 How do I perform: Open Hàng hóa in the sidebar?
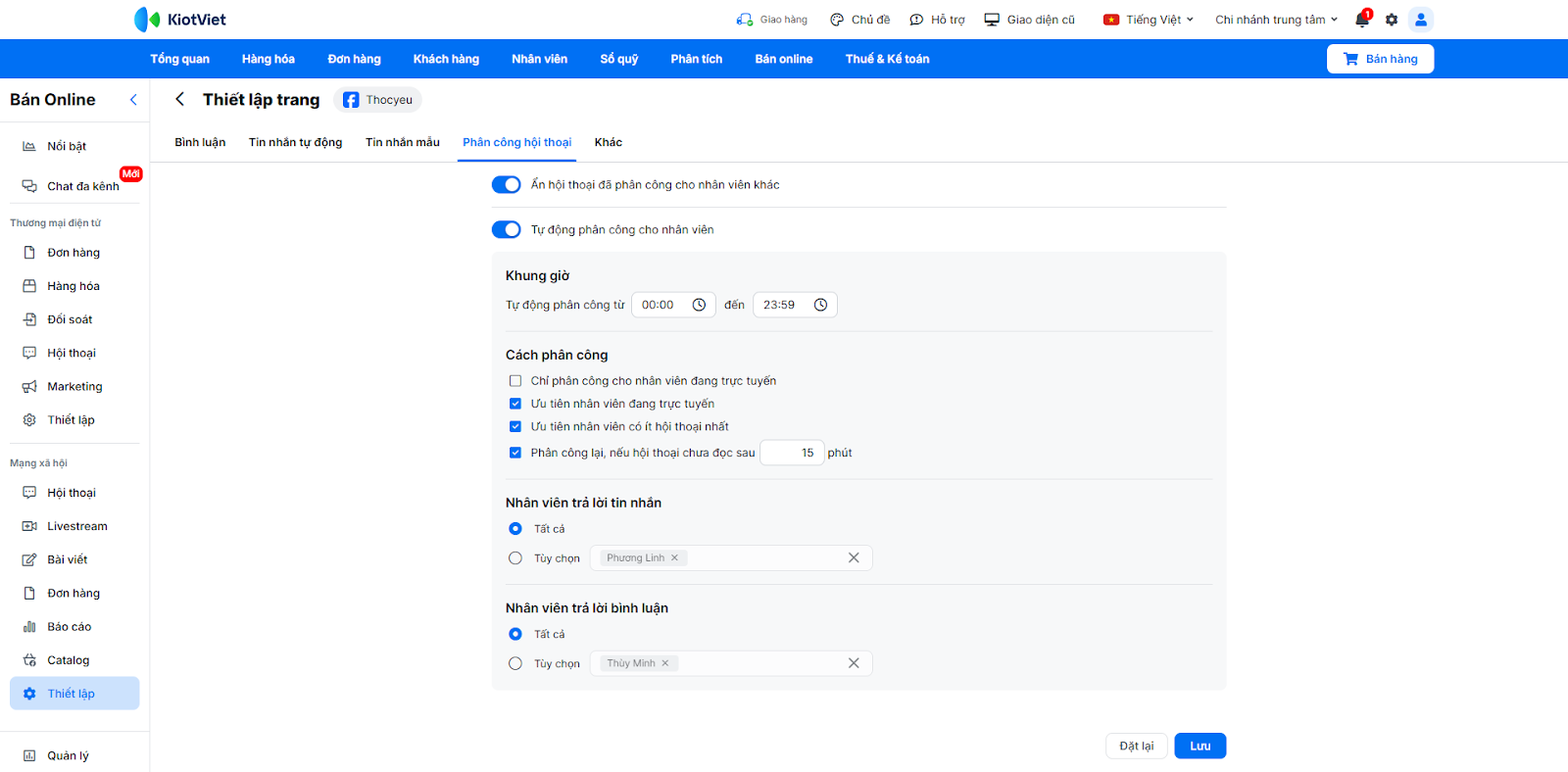coord(74,286)
